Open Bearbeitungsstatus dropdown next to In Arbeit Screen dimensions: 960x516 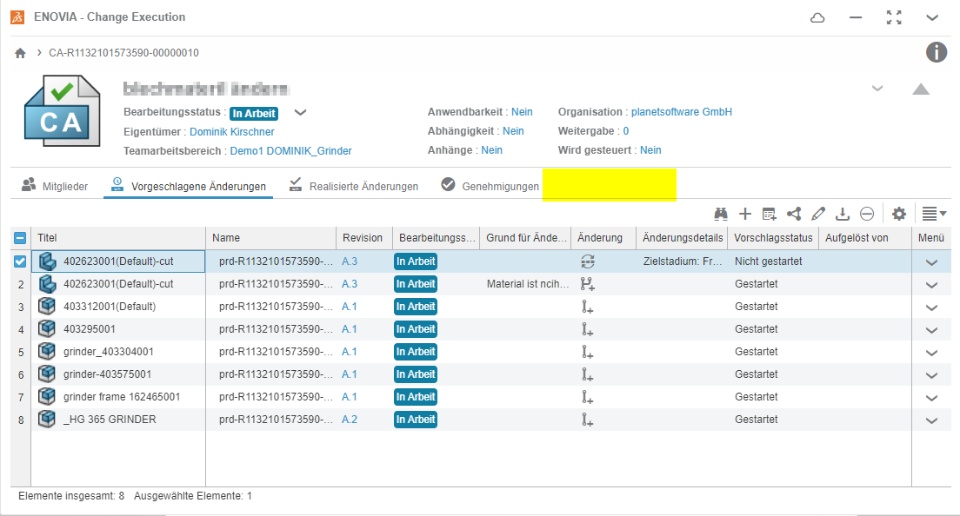point(300,113)
